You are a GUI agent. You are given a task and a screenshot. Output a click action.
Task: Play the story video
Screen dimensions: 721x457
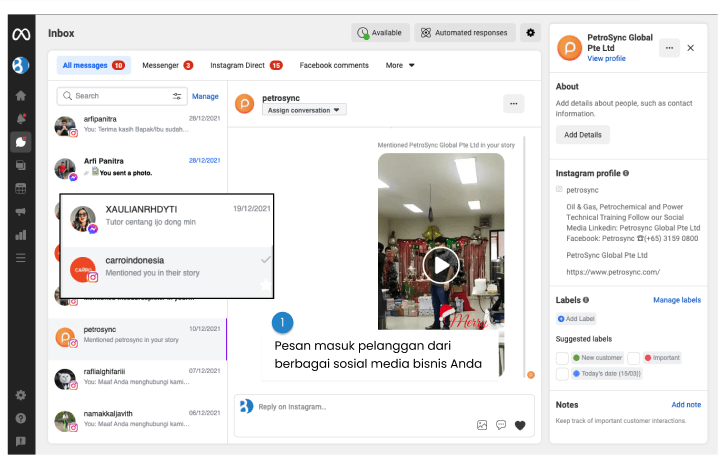(441, 265)
